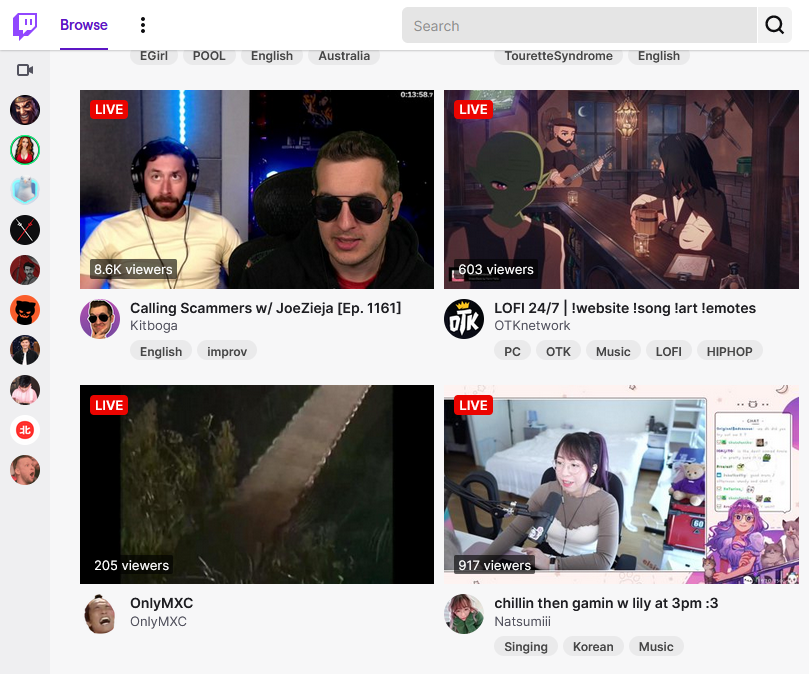Click the red channel avatar near sidebar bottom
Screen dimensions: 809x674
pyautogui.click(x=24, y=430)
